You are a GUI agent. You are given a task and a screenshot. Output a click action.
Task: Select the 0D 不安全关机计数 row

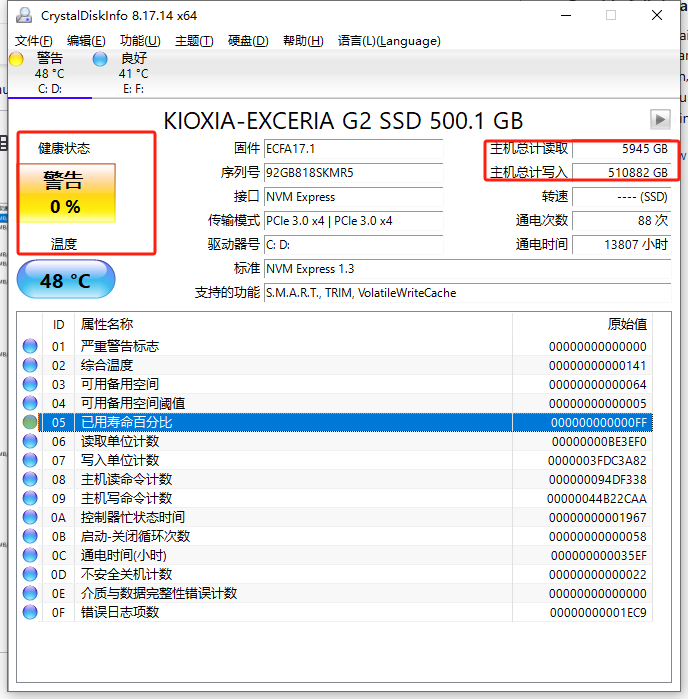(x=337, y=575)
